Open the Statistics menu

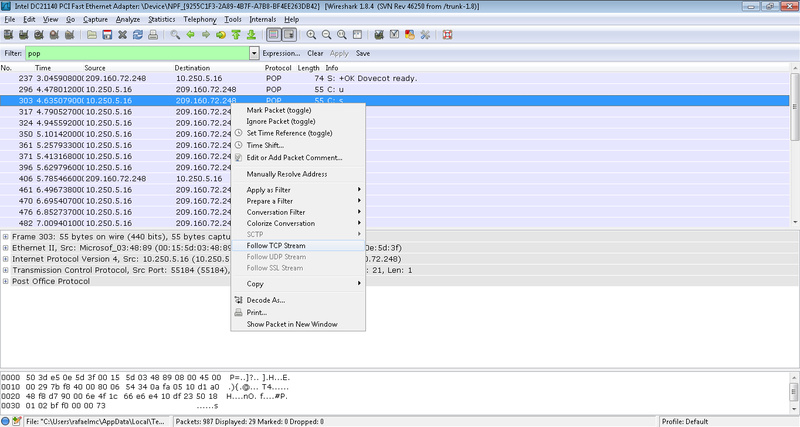click(162, 19)
